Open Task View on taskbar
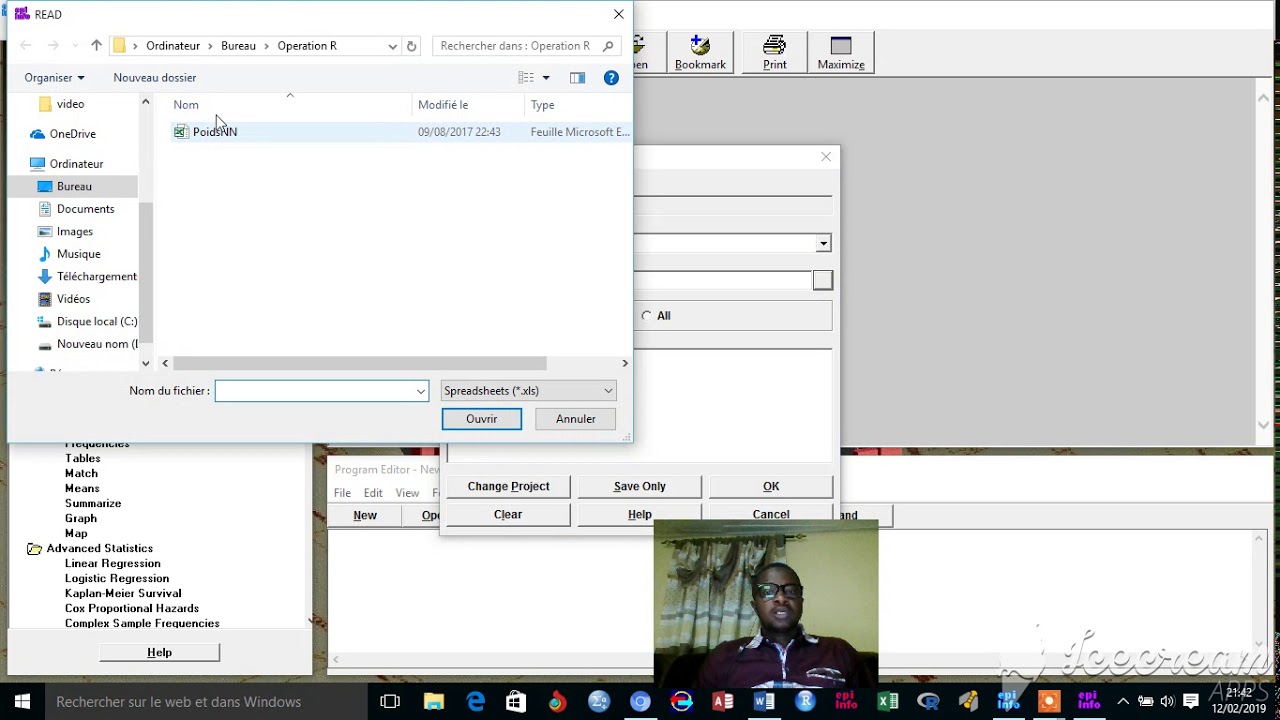The height and width of the screenshot is (720, 1280). tap(390, 702)
